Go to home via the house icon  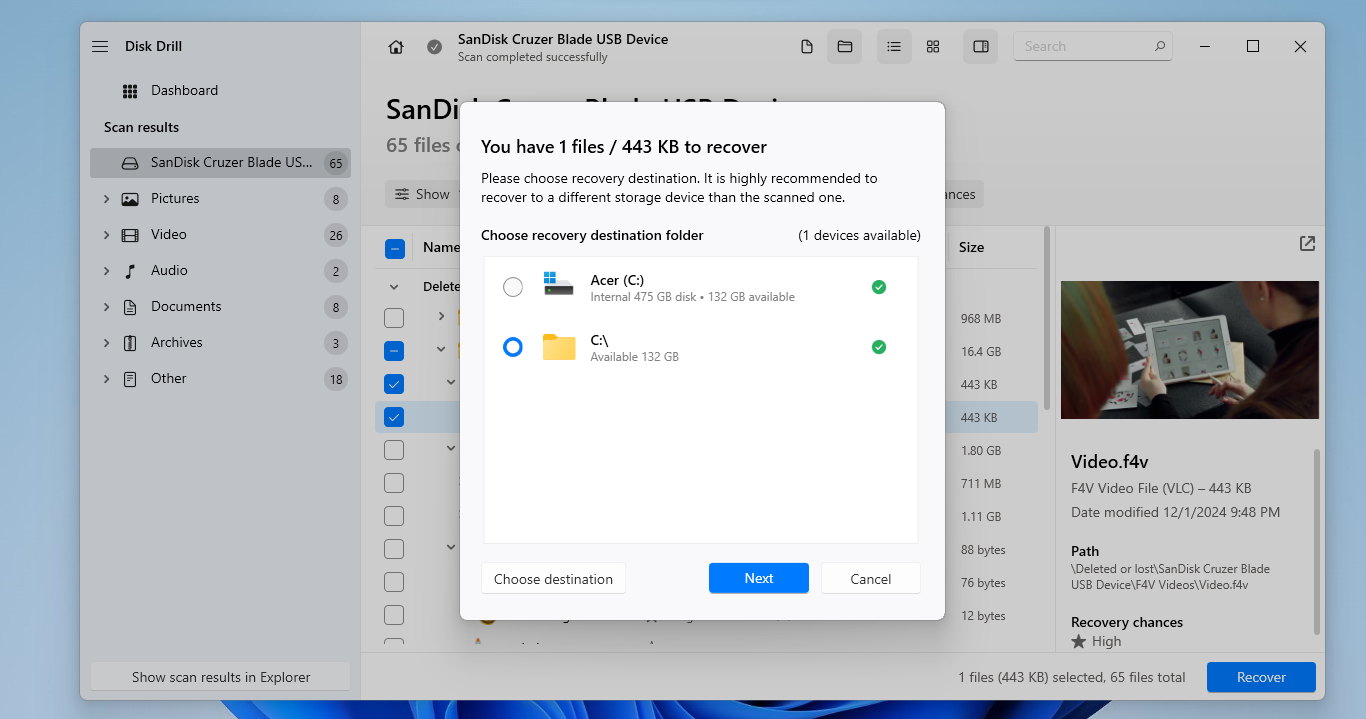396,47
